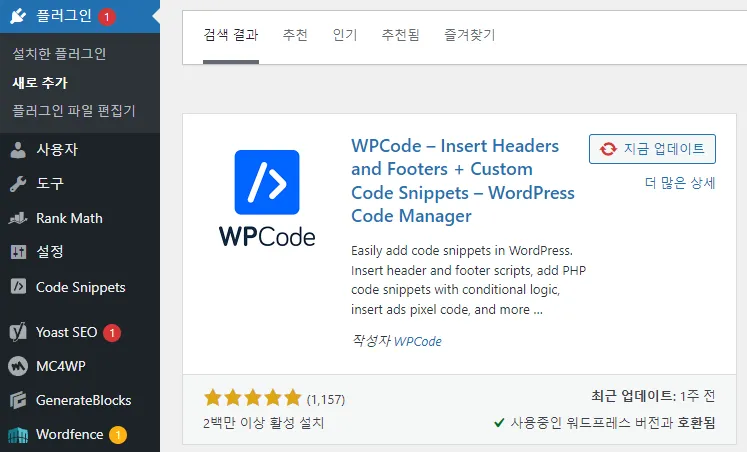Image resolution: width=747 pixels, height=452 pixels.
Task: Click the MC4WP round icon
Action: pyautogui.click(x=18, y=366)
